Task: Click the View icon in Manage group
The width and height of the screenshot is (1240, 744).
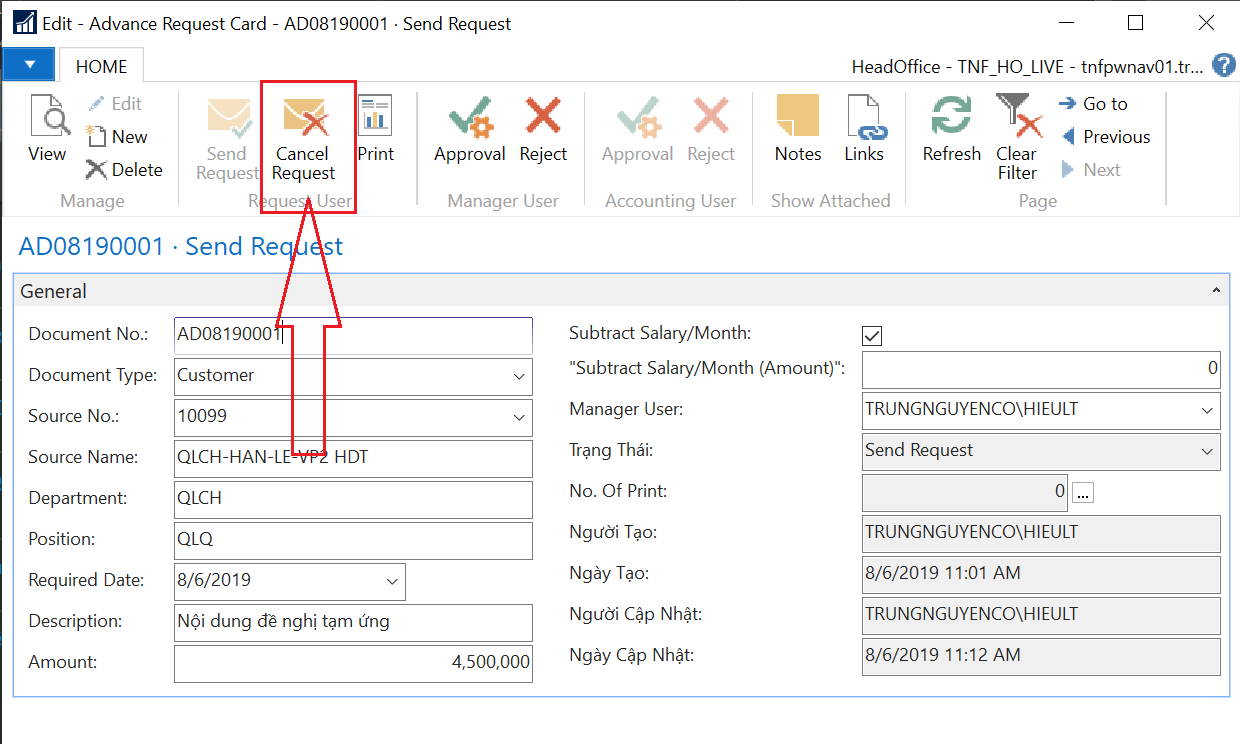Action: coord(47,116)
